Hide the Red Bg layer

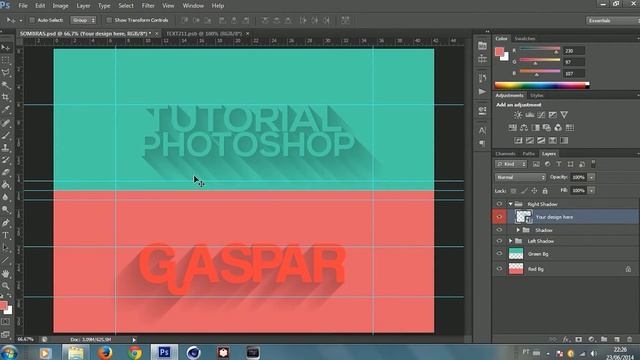point(499,269)
